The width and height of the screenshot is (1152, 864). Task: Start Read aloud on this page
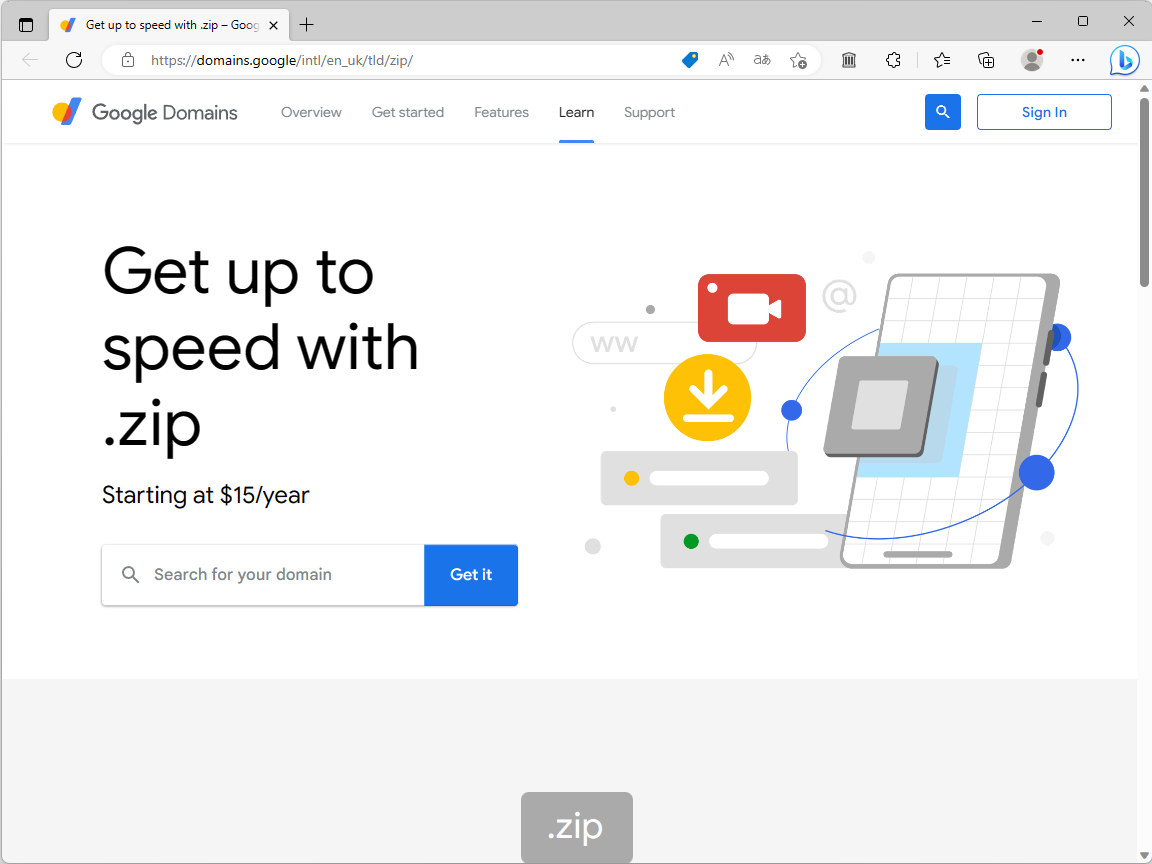pyautogui.click(x=725, y=60)
